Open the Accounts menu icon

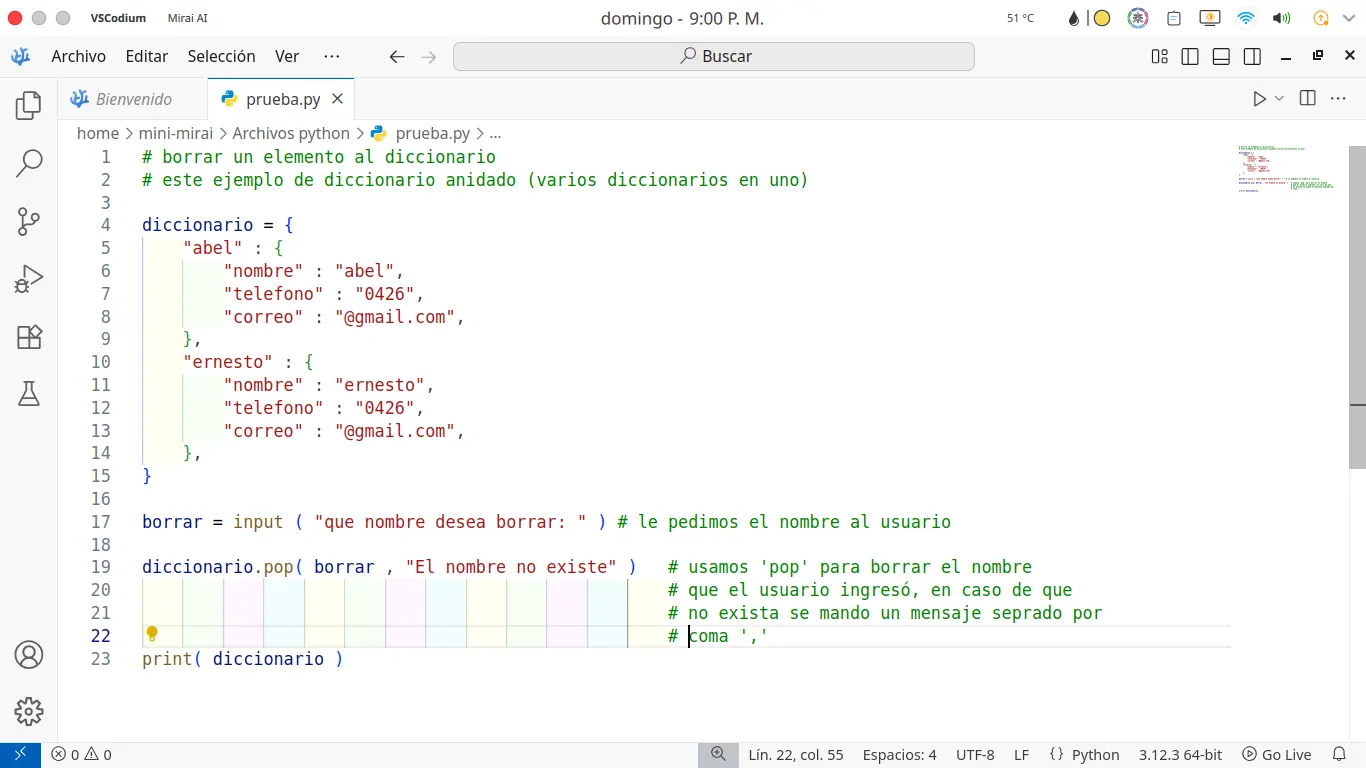click(x=29, y=655)
